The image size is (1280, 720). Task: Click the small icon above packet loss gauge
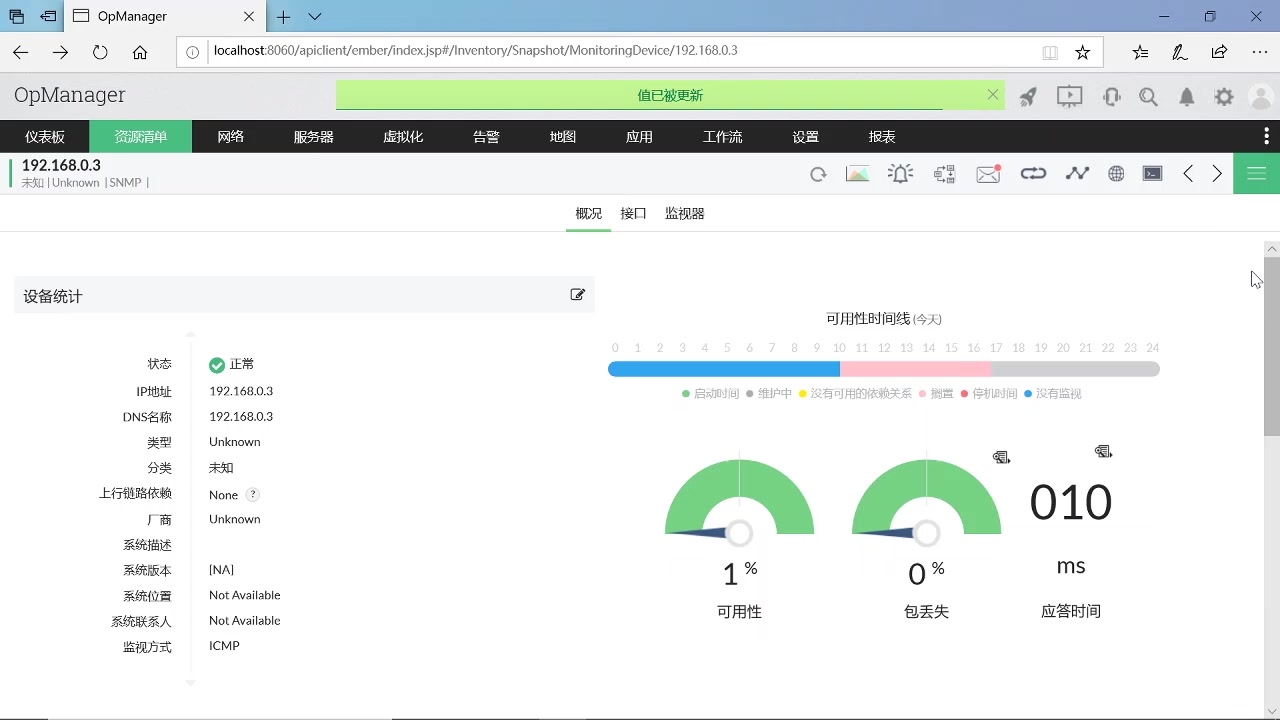(1001, 457)
